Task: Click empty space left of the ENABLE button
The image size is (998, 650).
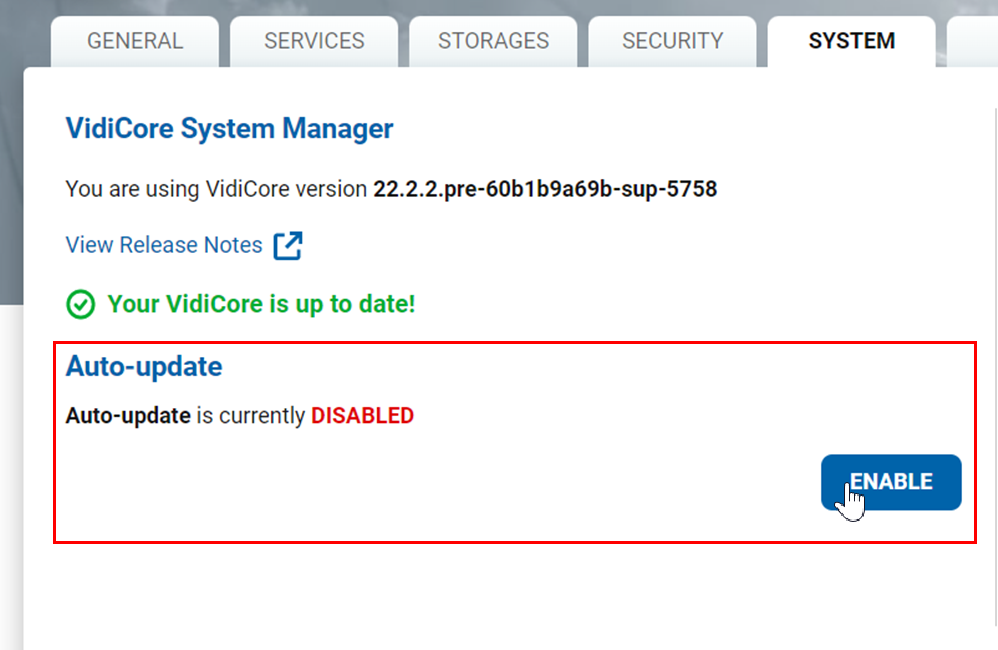Action: pyautogui.click(x=450, y=482)
